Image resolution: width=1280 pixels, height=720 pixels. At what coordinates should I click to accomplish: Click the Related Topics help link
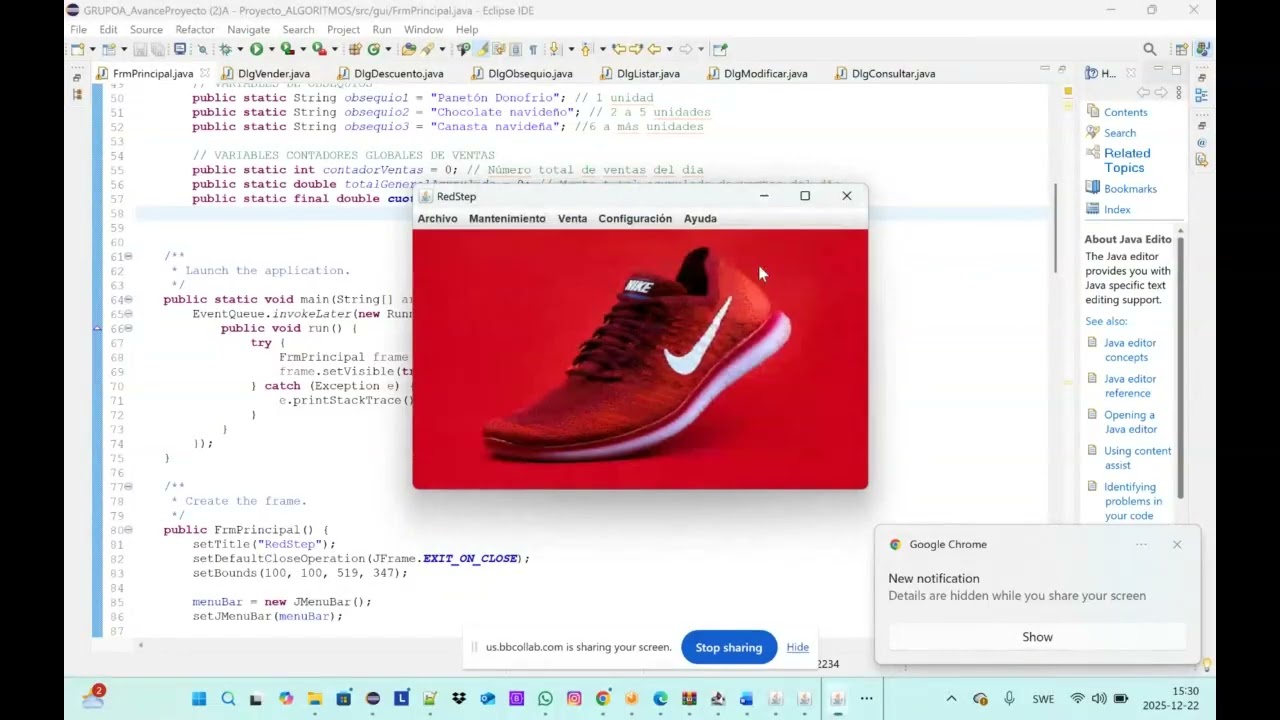coord(1127,160)
